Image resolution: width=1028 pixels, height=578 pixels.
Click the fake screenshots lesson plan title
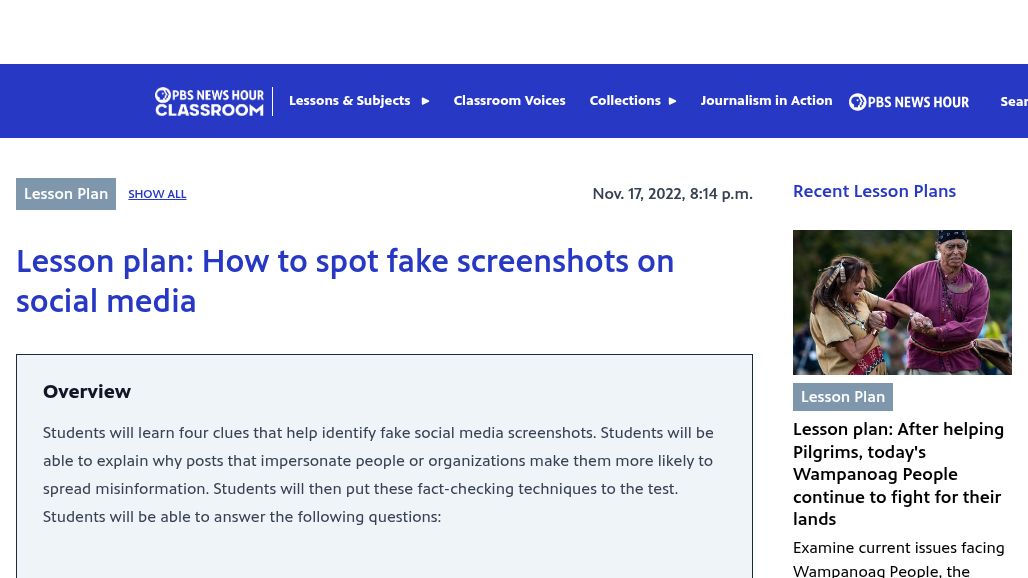tap(345, 281)
